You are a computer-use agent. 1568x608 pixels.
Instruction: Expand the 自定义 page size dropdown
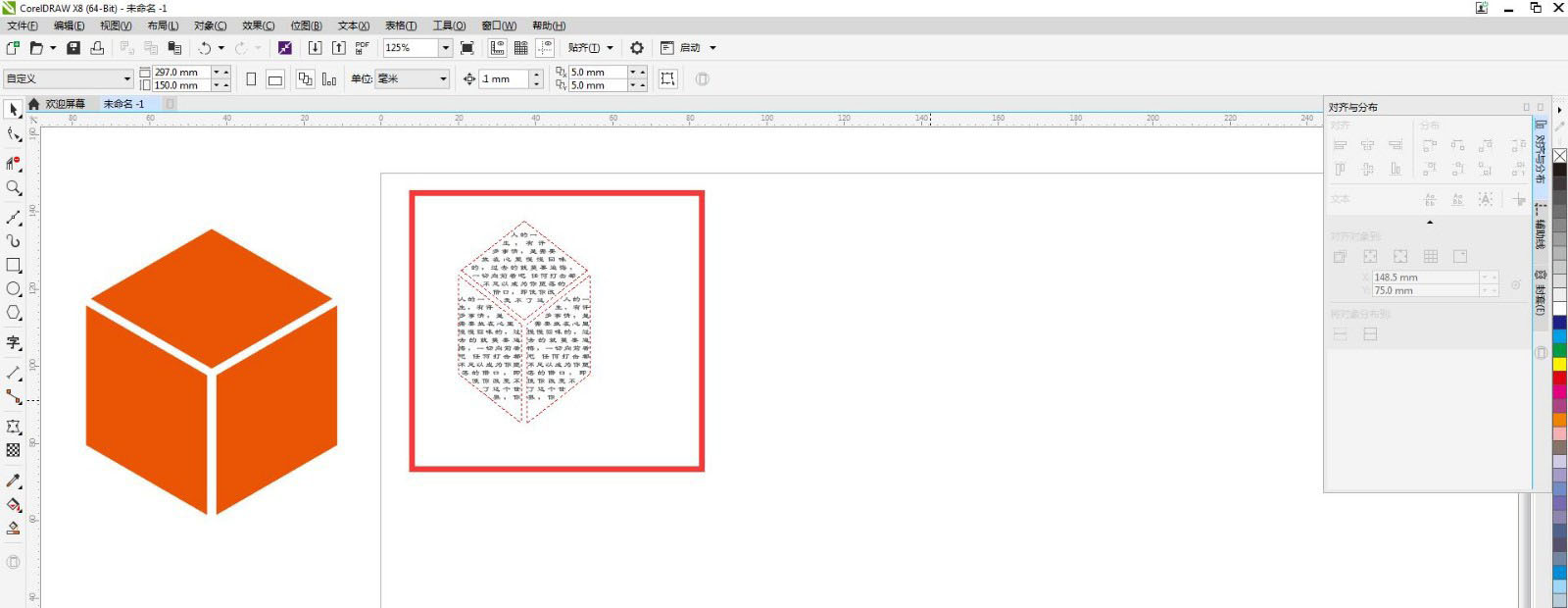tap(126, 78)
